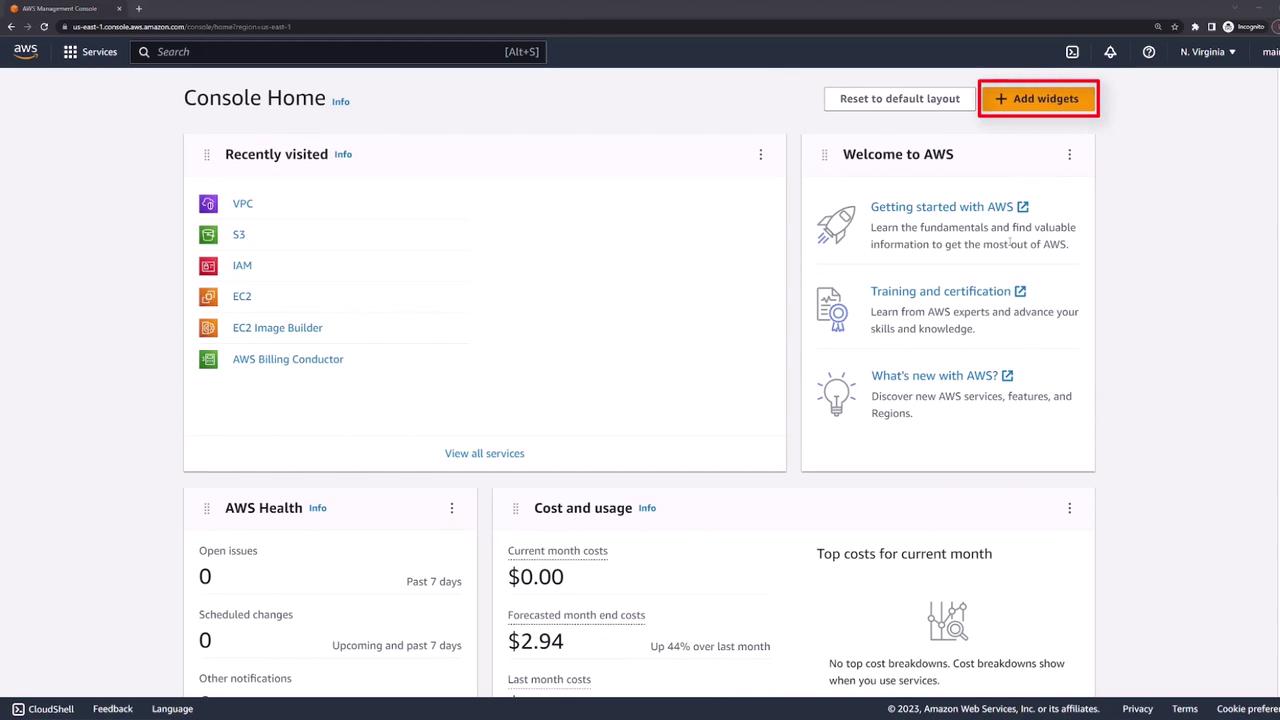Toggle the browser side panel icon
This screenshot has width=1280, height=720.
[1211, 27]
